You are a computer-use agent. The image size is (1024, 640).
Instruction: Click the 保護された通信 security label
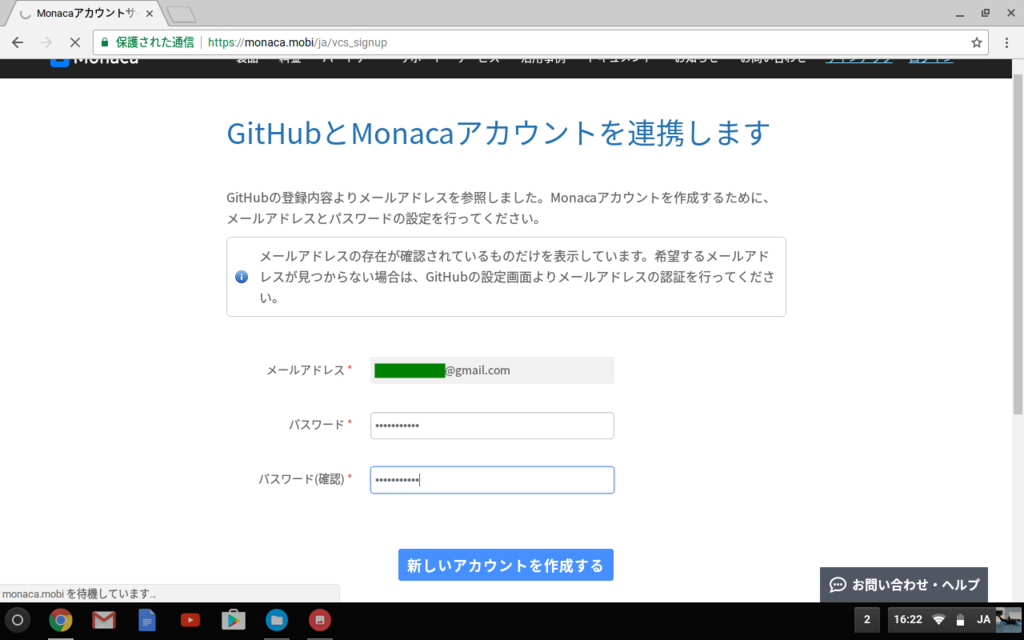pyautogui.click(x=155, y=42)
